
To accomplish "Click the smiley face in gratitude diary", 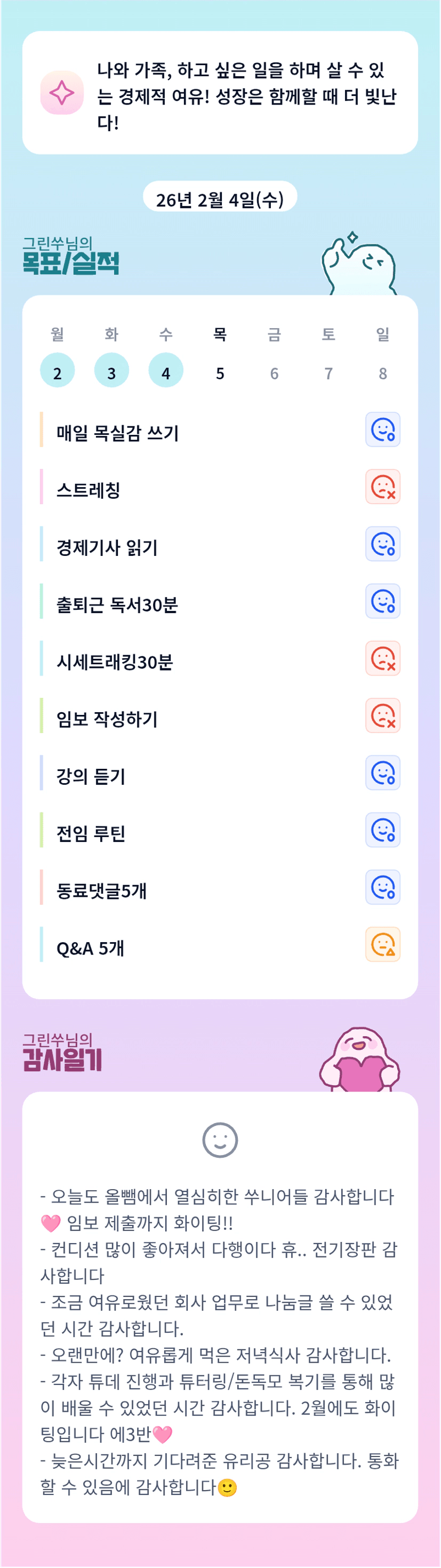I will [220, 1140].
